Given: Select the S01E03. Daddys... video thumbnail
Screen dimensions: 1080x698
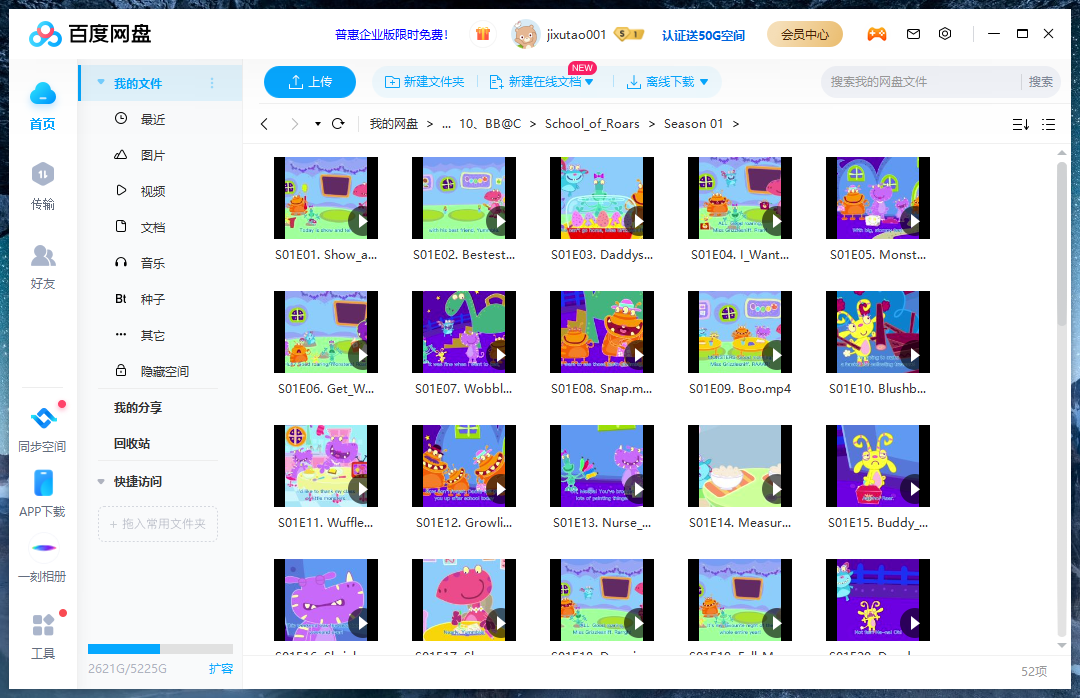Looking at the screenshot, I should click(x=602, y=198).
